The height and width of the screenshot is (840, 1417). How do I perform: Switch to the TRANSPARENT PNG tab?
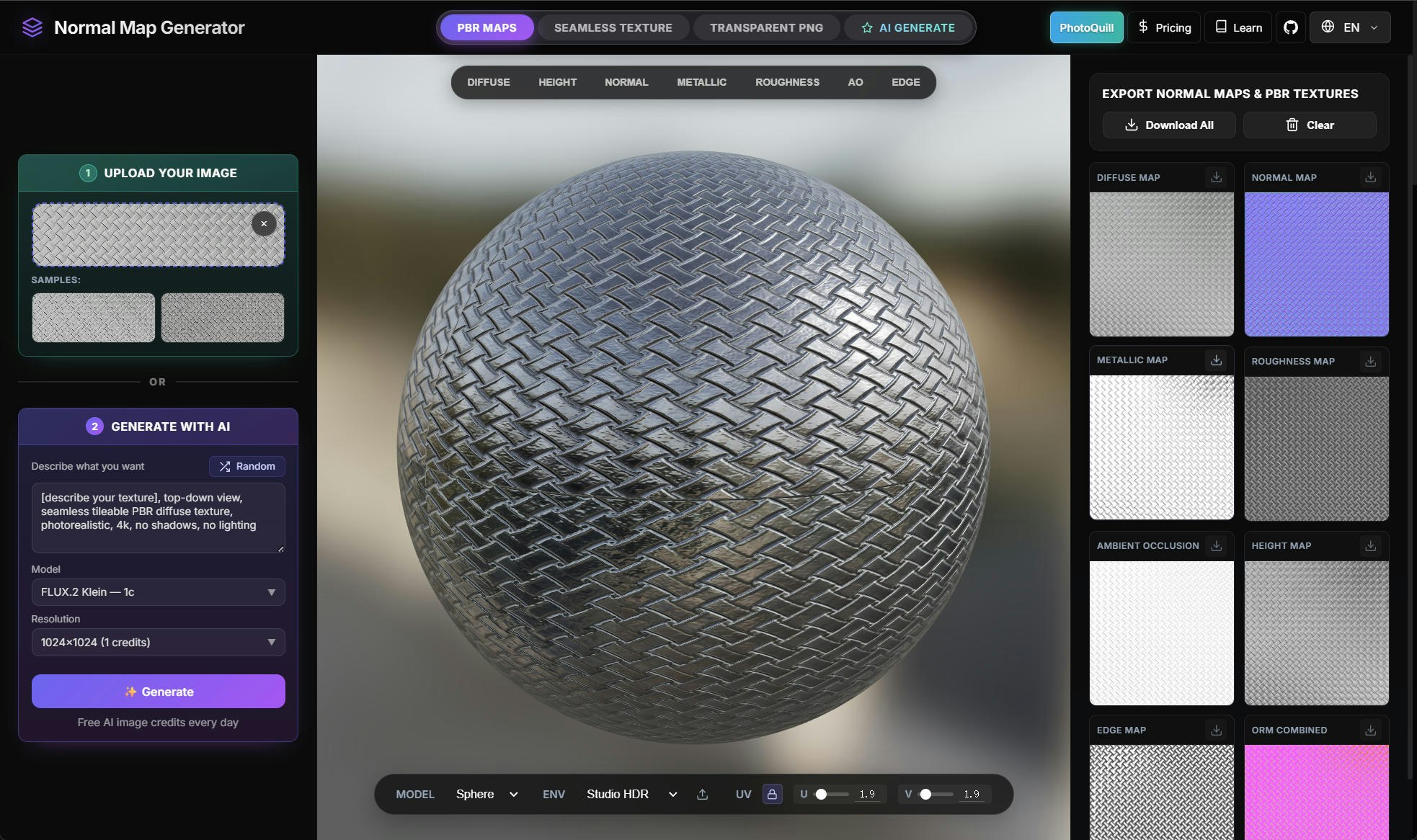(766, 27)
